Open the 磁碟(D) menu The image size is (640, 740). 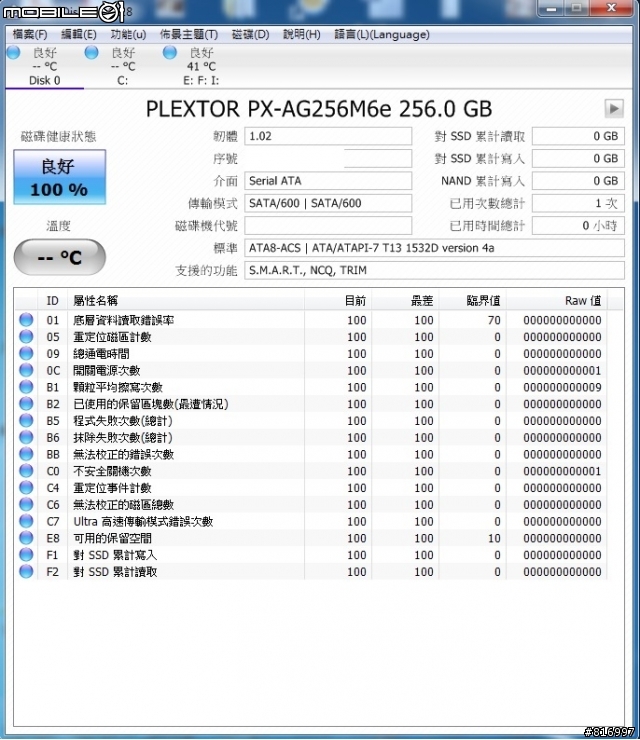click(x=251, y=34)
